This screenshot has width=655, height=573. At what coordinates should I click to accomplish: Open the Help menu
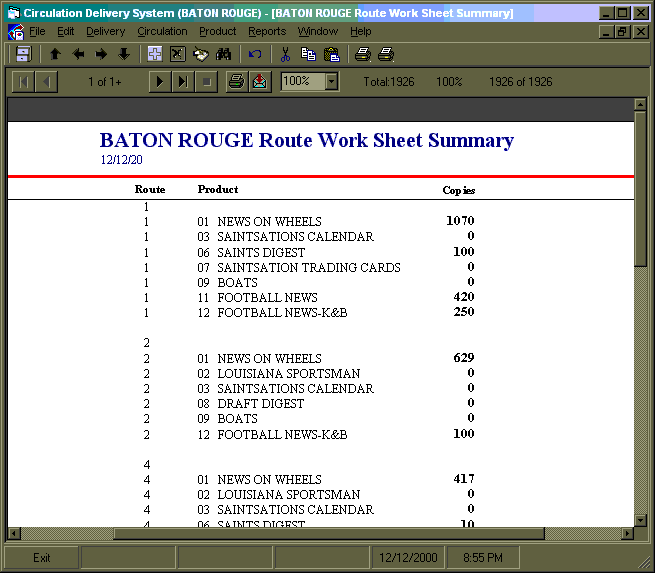point(361,31)
